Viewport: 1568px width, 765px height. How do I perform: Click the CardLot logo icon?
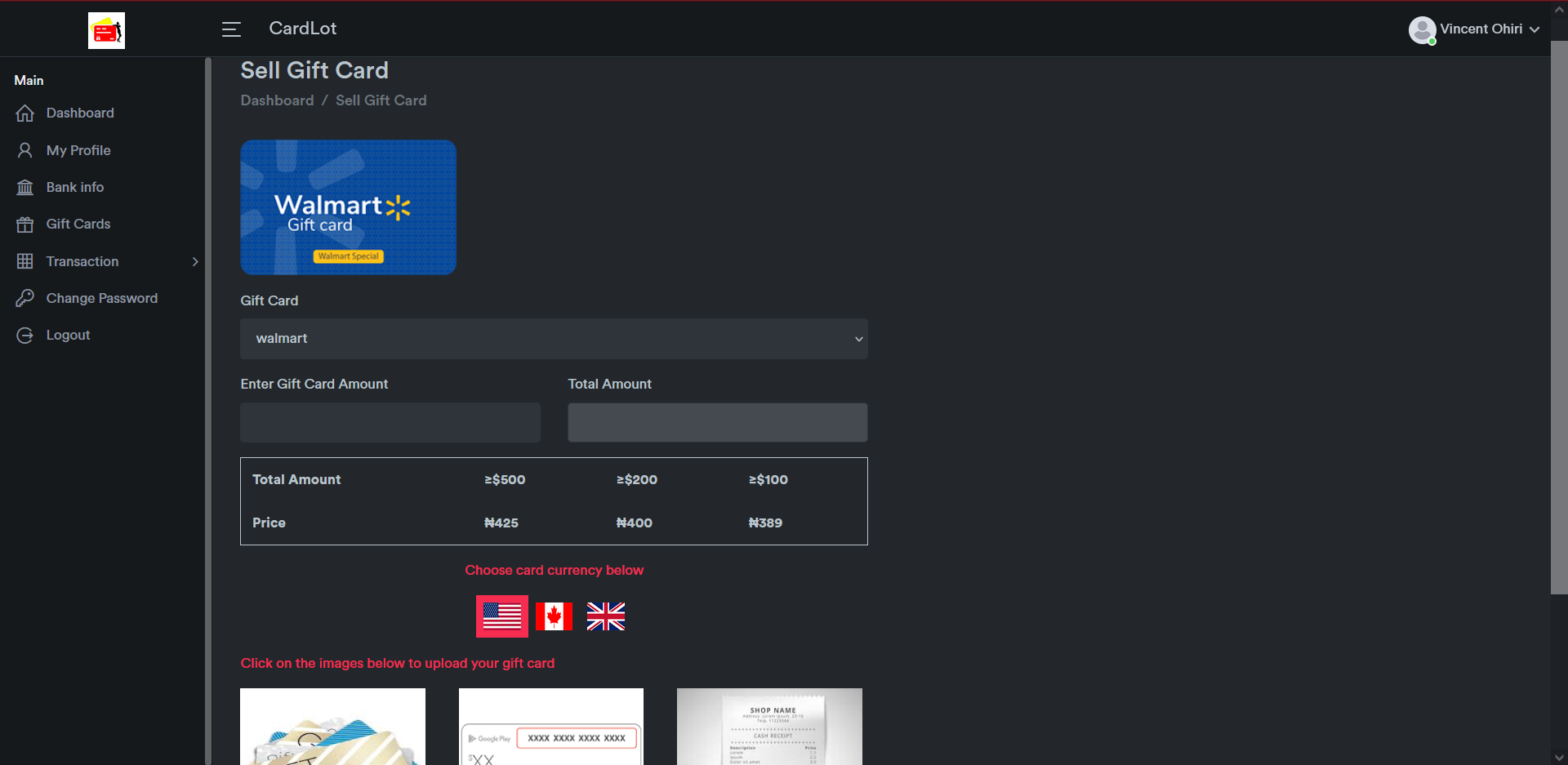[x=106, y=31]
